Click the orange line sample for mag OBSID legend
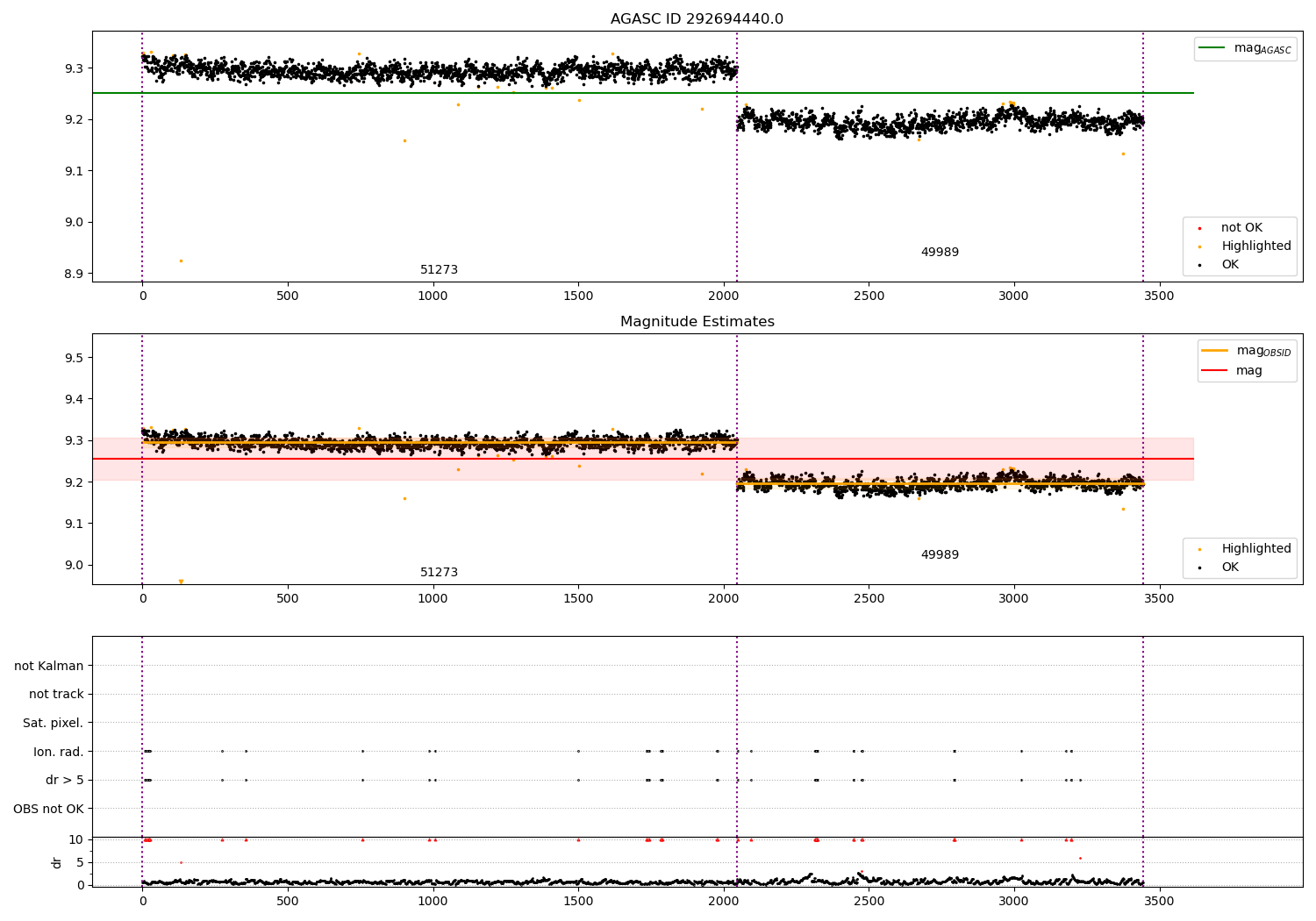Screen dimensions: 1316x921 [1214, 350]
